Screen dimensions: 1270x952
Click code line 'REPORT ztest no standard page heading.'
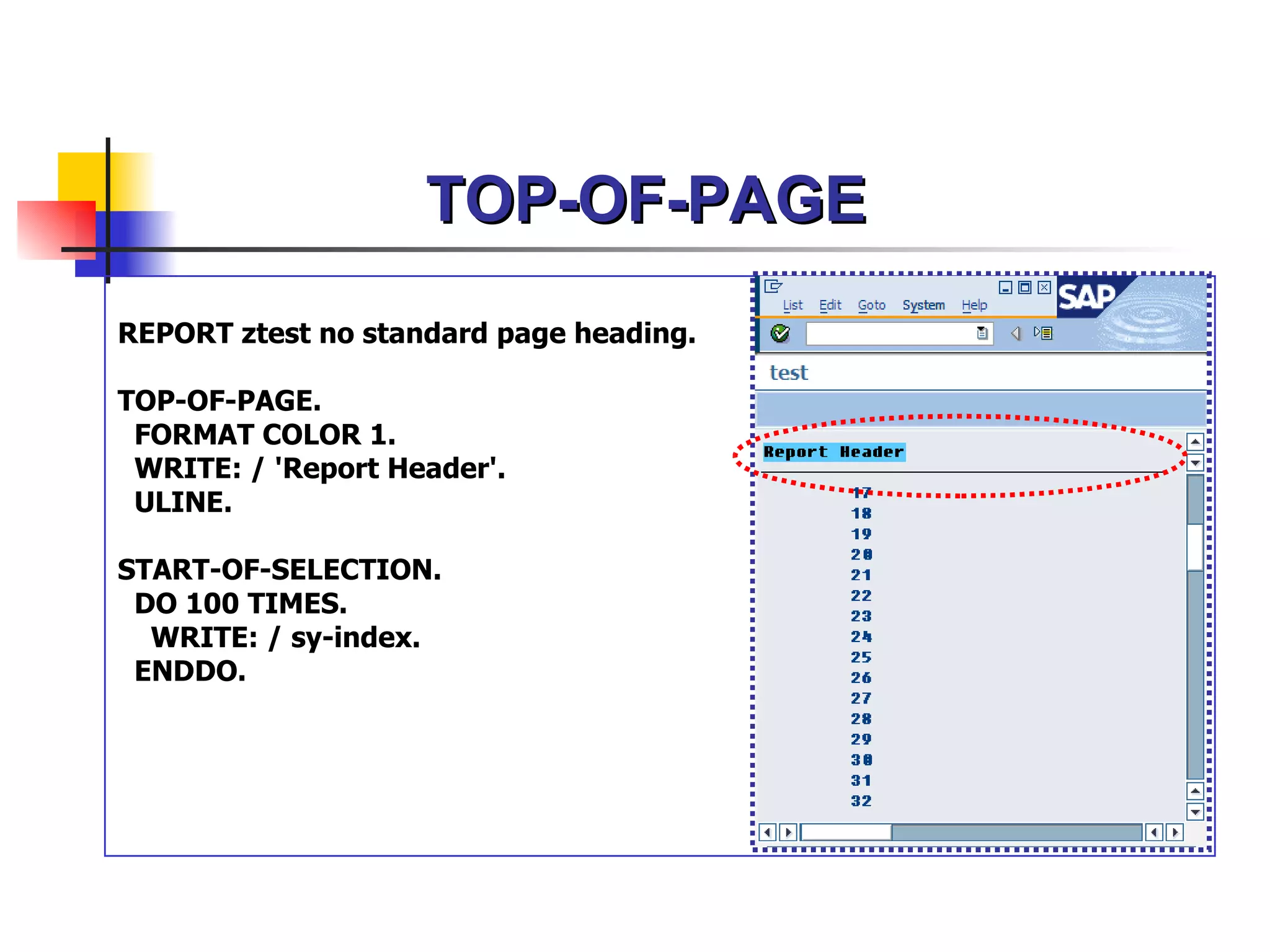coord(407,333)
